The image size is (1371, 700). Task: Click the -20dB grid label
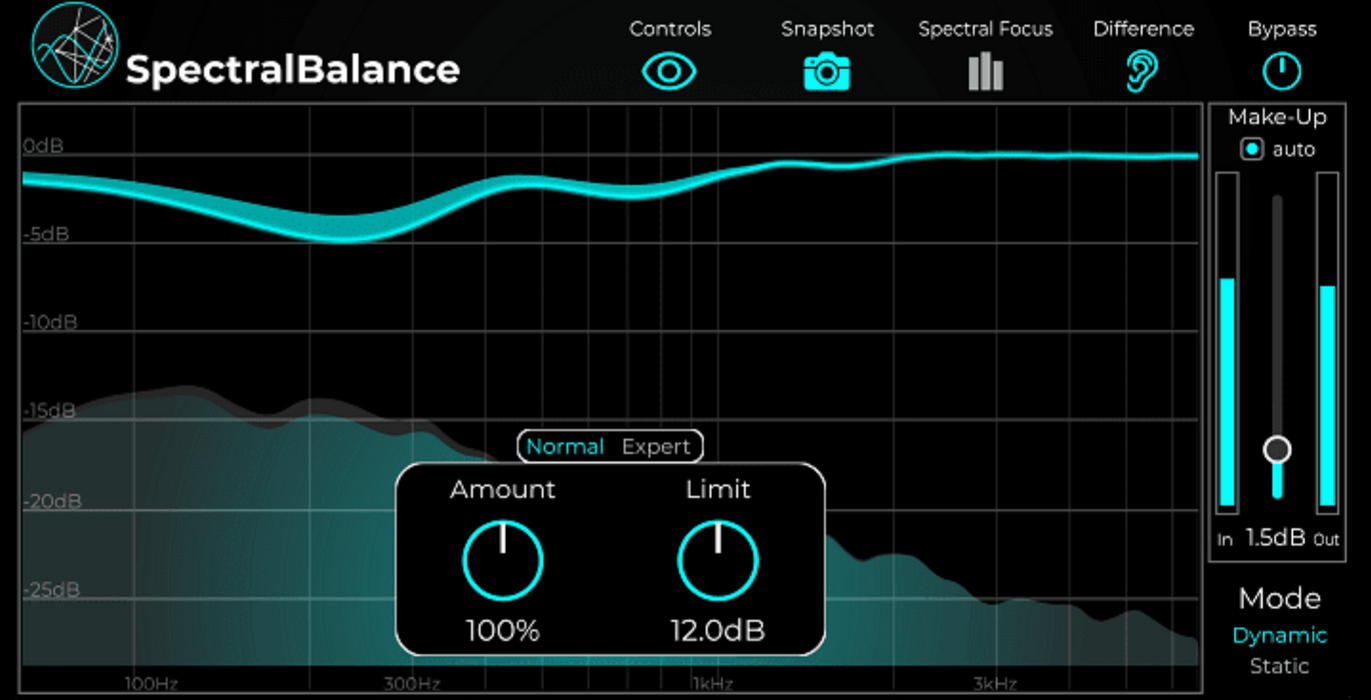point(52,501)
